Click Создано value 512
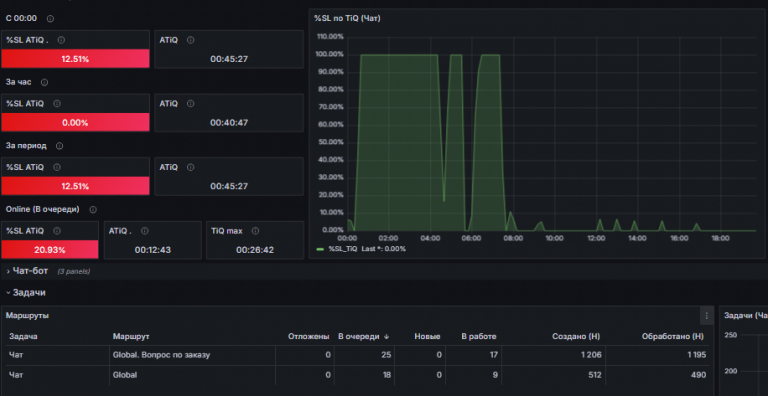768x396 pixels. (595, 375)
